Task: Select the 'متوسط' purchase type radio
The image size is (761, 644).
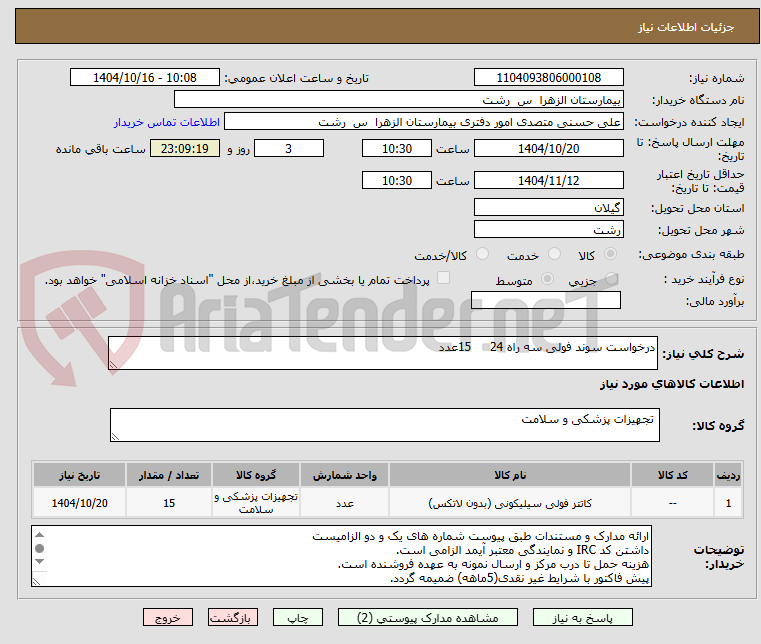Action: tap(547, 279)
